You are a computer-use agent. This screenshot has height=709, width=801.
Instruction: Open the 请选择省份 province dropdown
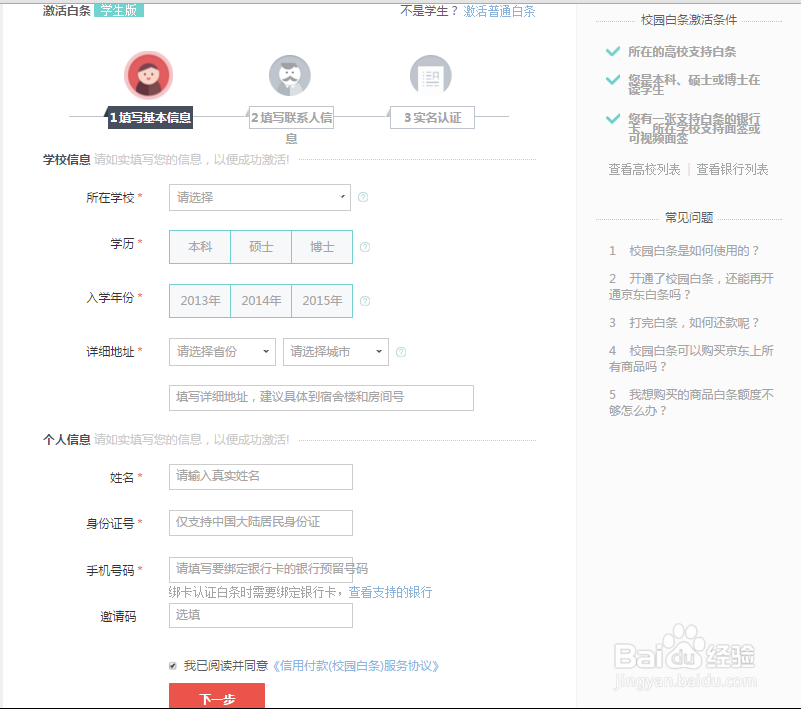(221, 352)
